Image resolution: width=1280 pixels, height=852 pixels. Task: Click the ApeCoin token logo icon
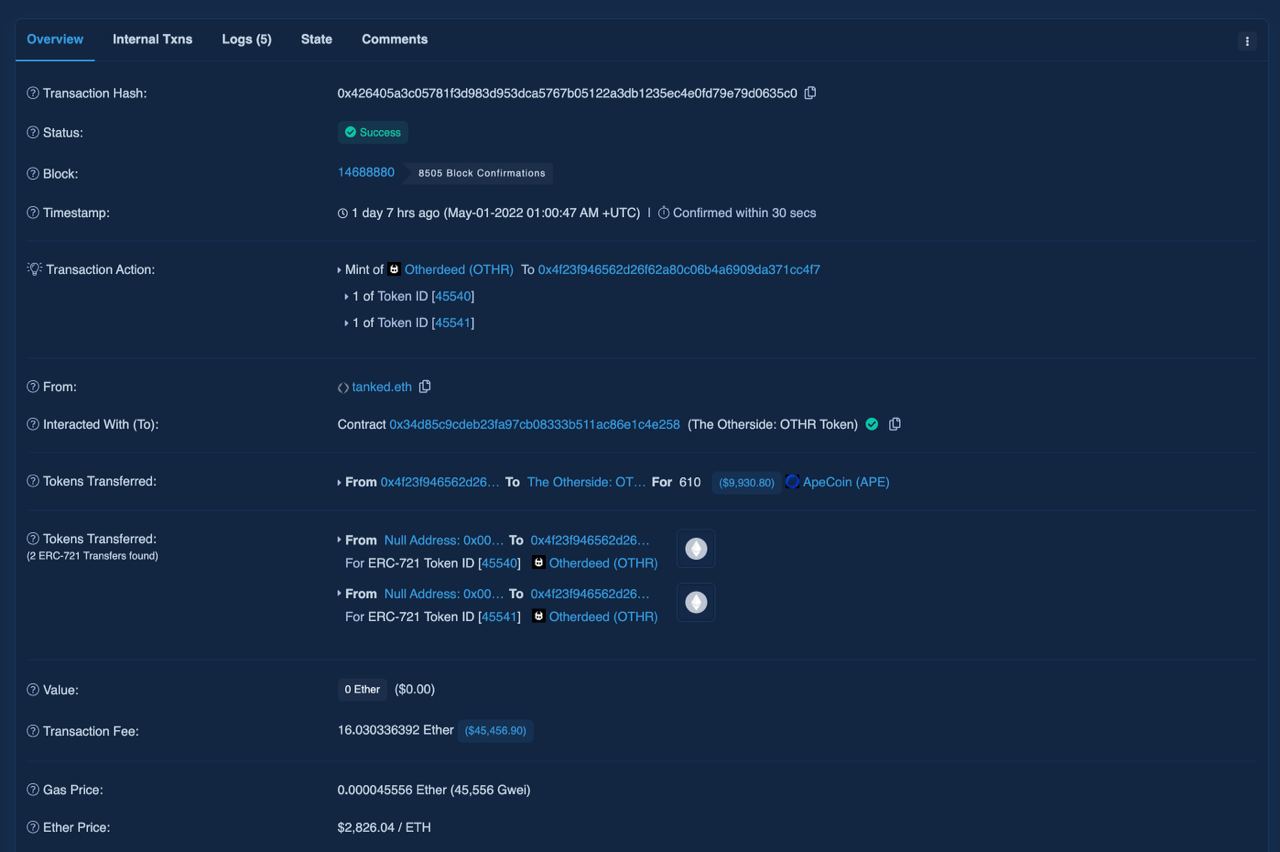point(792,481)
